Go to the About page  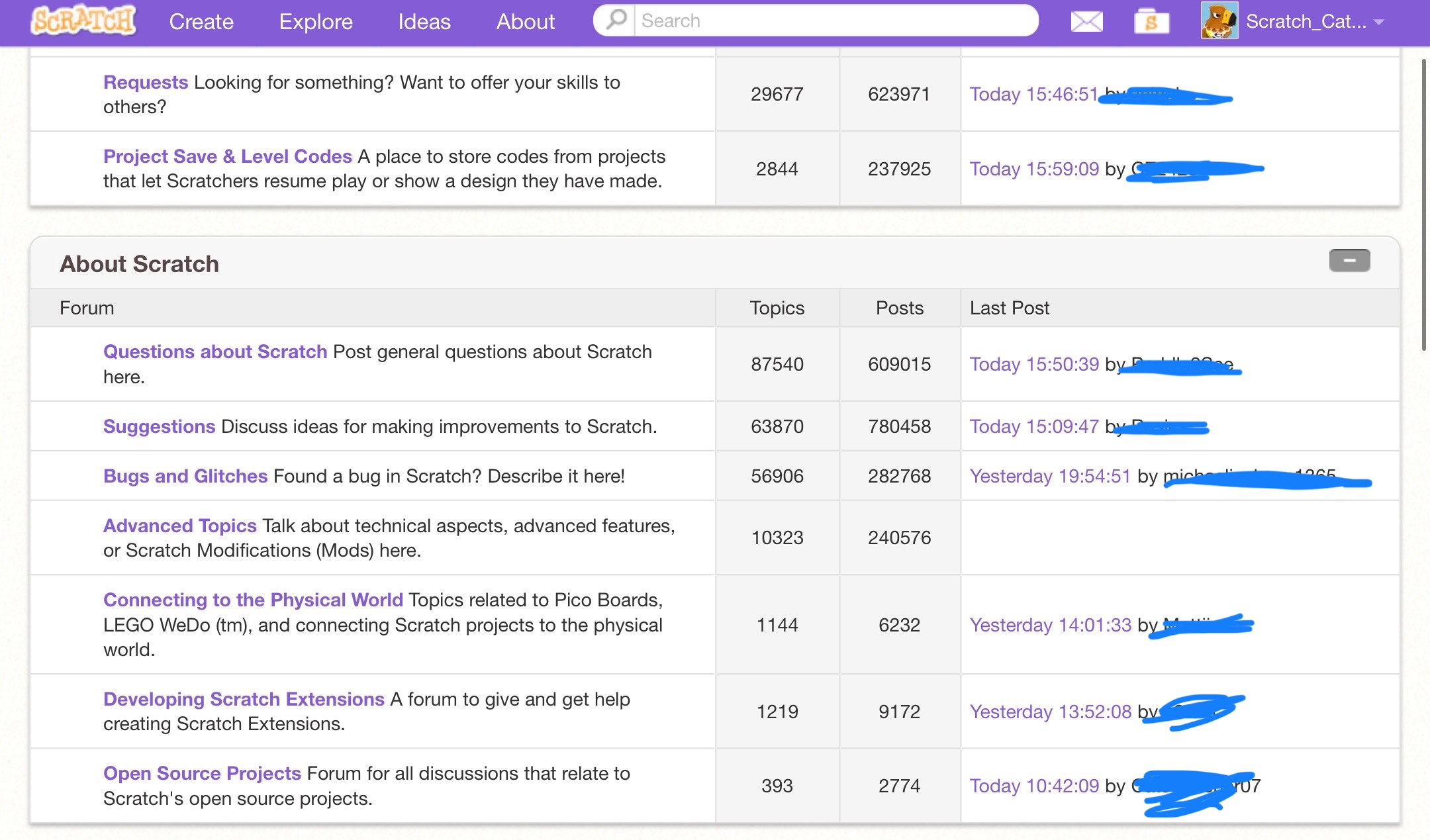524,21
